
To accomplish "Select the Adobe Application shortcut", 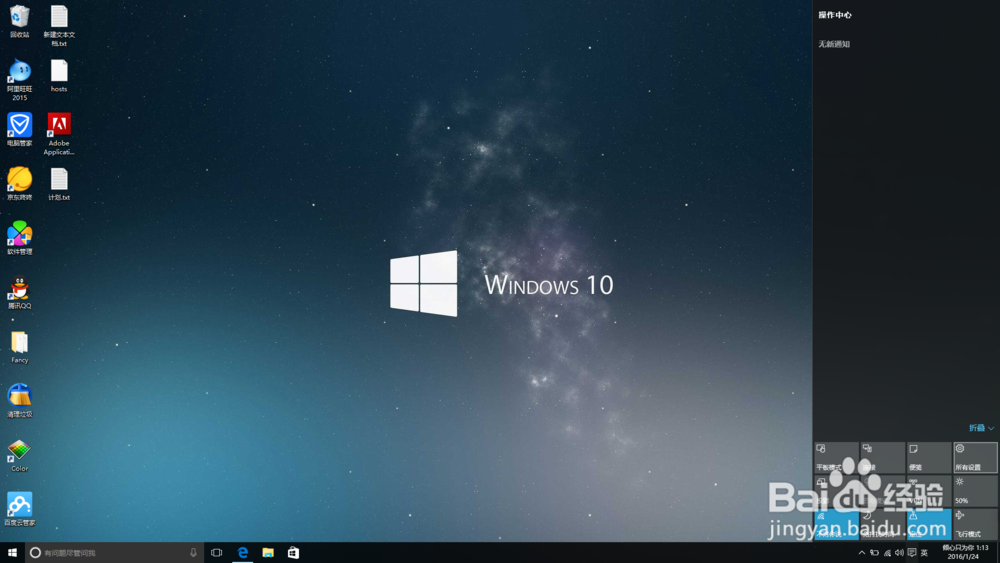I will (59, 134).
